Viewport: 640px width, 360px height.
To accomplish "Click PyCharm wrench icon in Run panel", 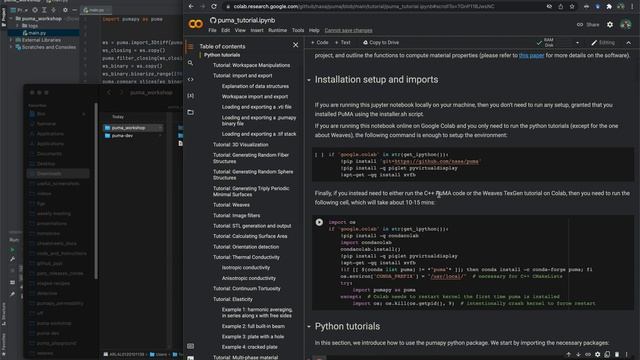I will click(12, 259).
